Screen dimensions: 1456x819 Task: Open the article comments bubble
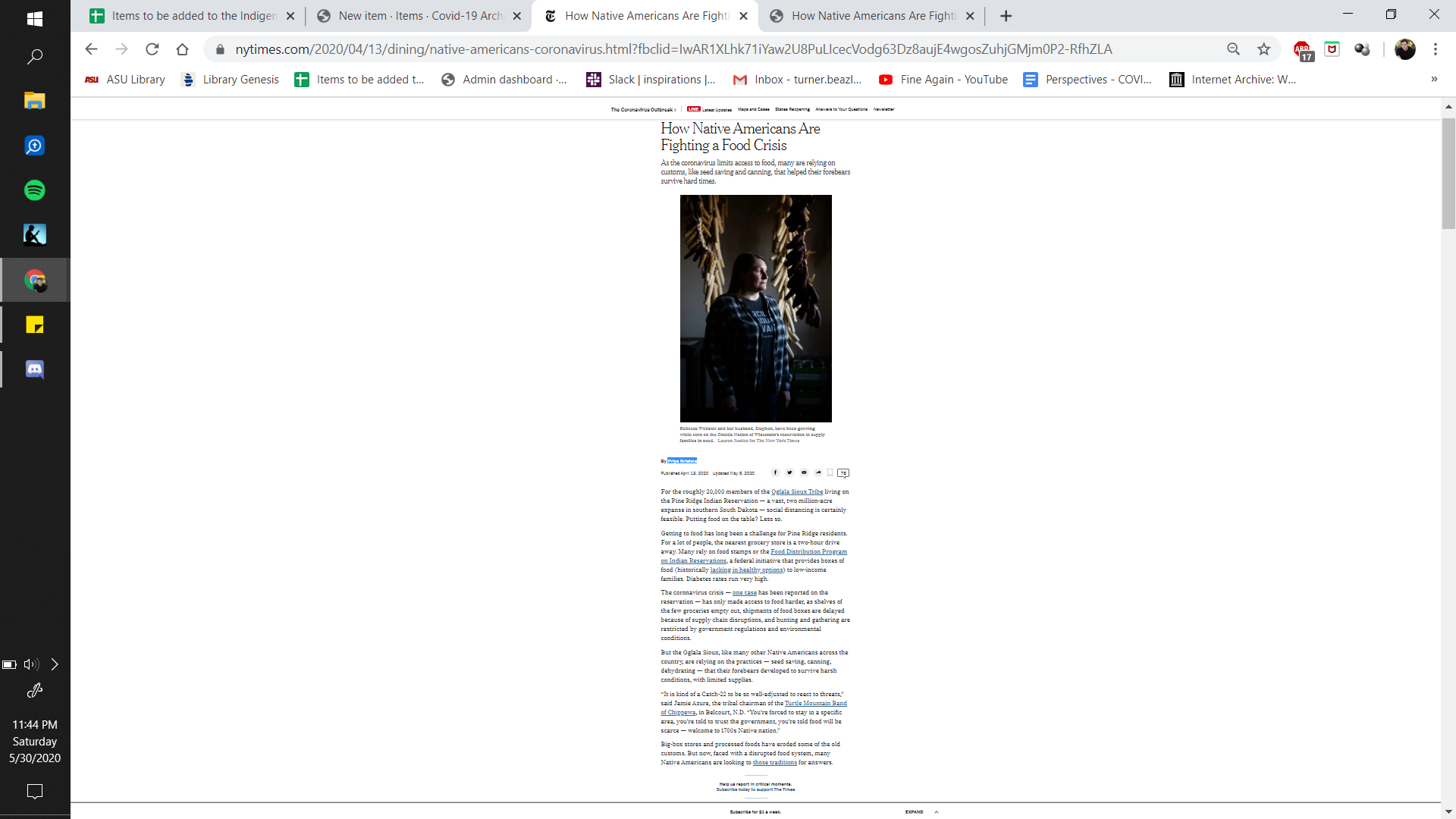coord(843,473)
